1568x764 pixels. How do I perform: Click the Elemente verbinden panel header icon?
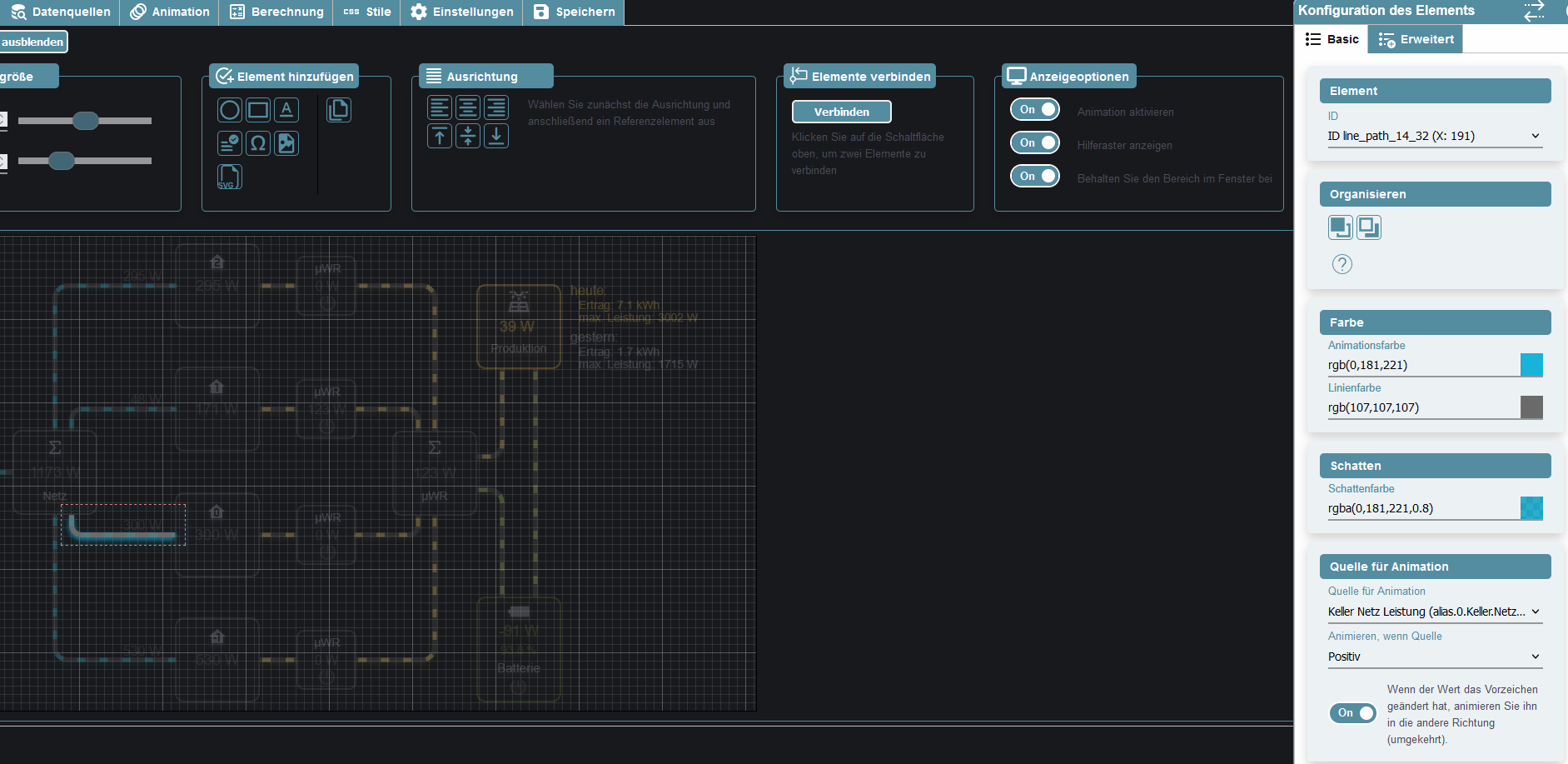[x=799, y=76]
